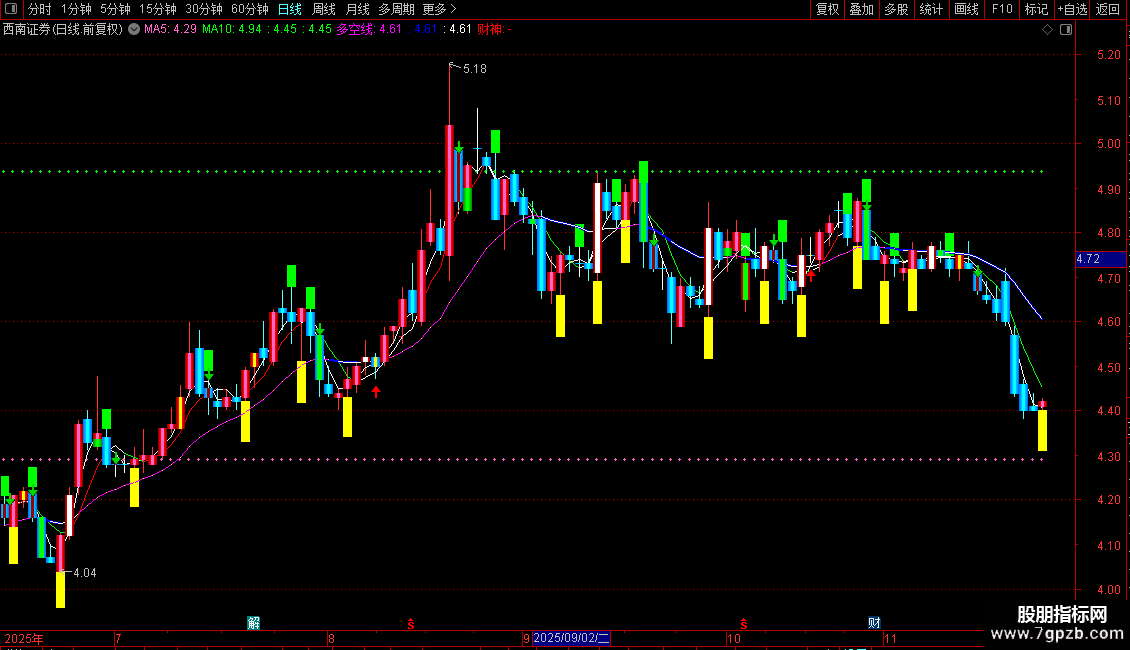
Task: Click the 解 marker on the timeline
Action: tap(254, 623)
